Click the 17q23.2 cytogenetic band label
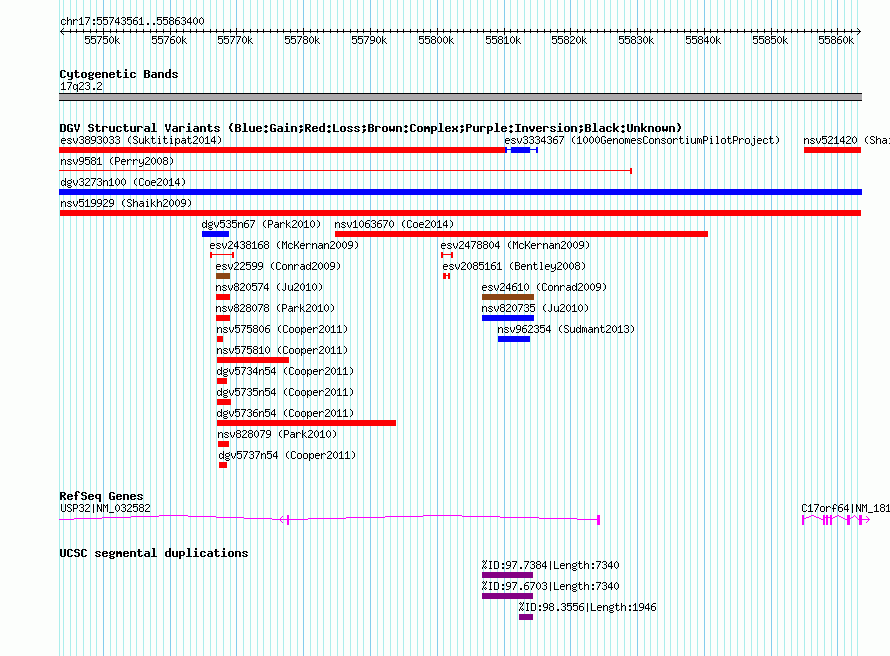This screenshot has width=890, height=656. click(81, 86)
